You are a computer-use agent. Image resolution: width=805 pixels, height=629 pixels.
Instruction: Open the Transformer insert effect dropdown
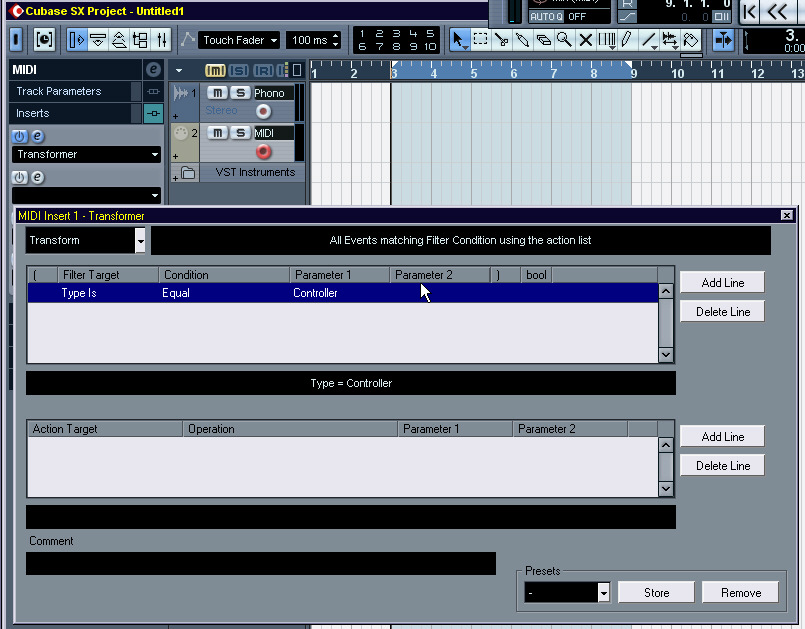tap(86, 155)
